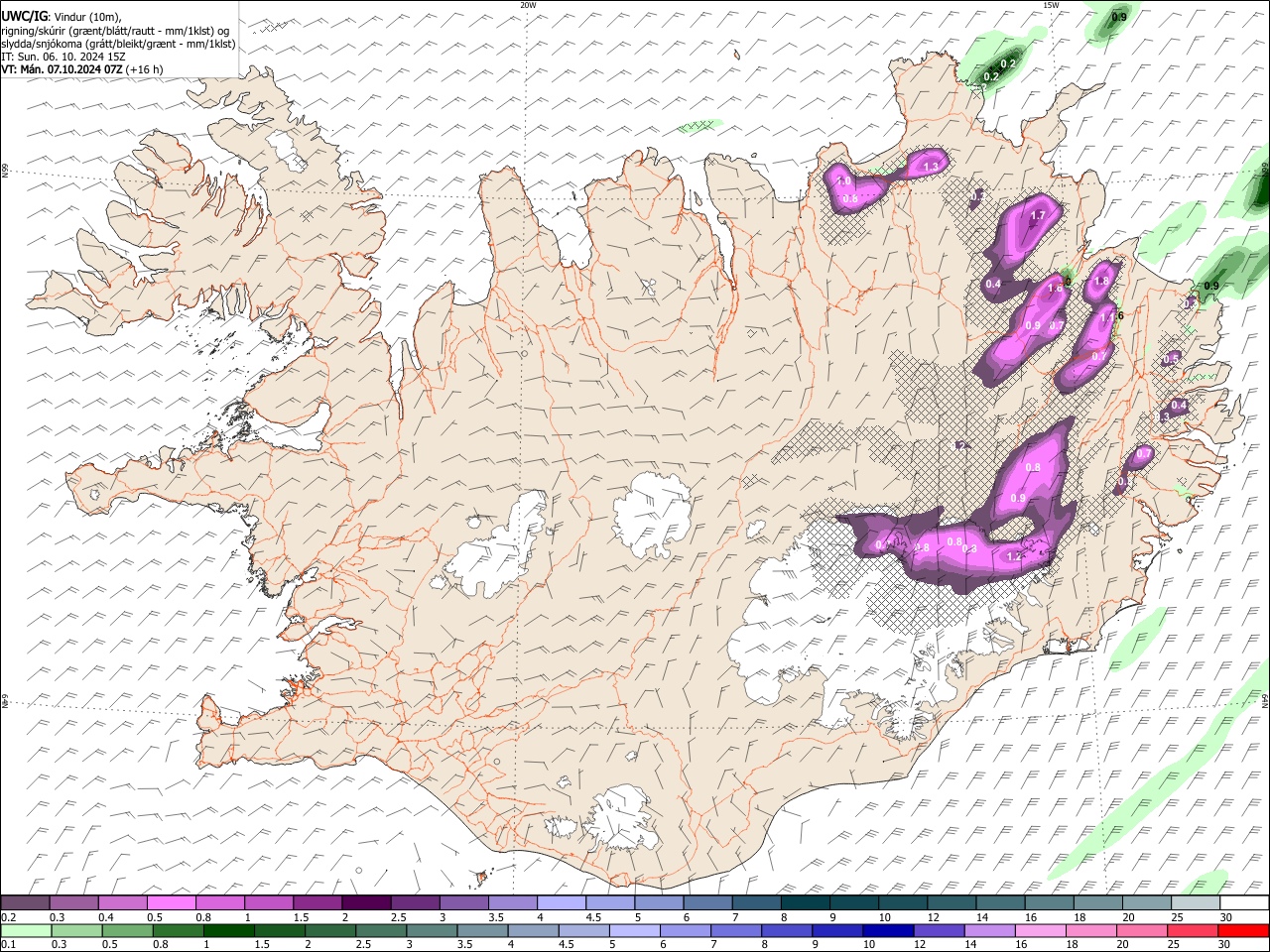Click the "IT: Sun. 06. 10. 2024 15Z" line

pos(63,57)
